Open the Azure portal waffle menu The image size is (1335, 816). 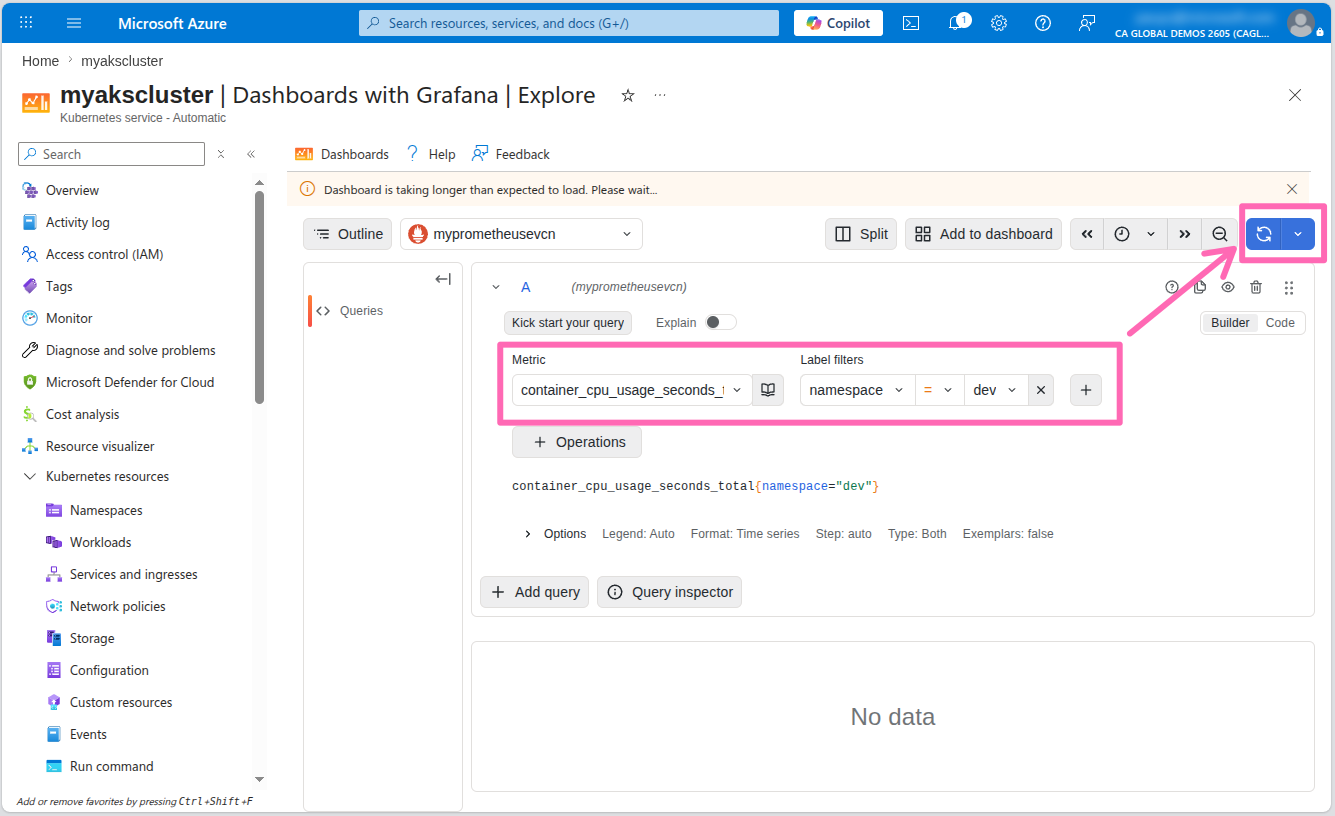[26, 23]
